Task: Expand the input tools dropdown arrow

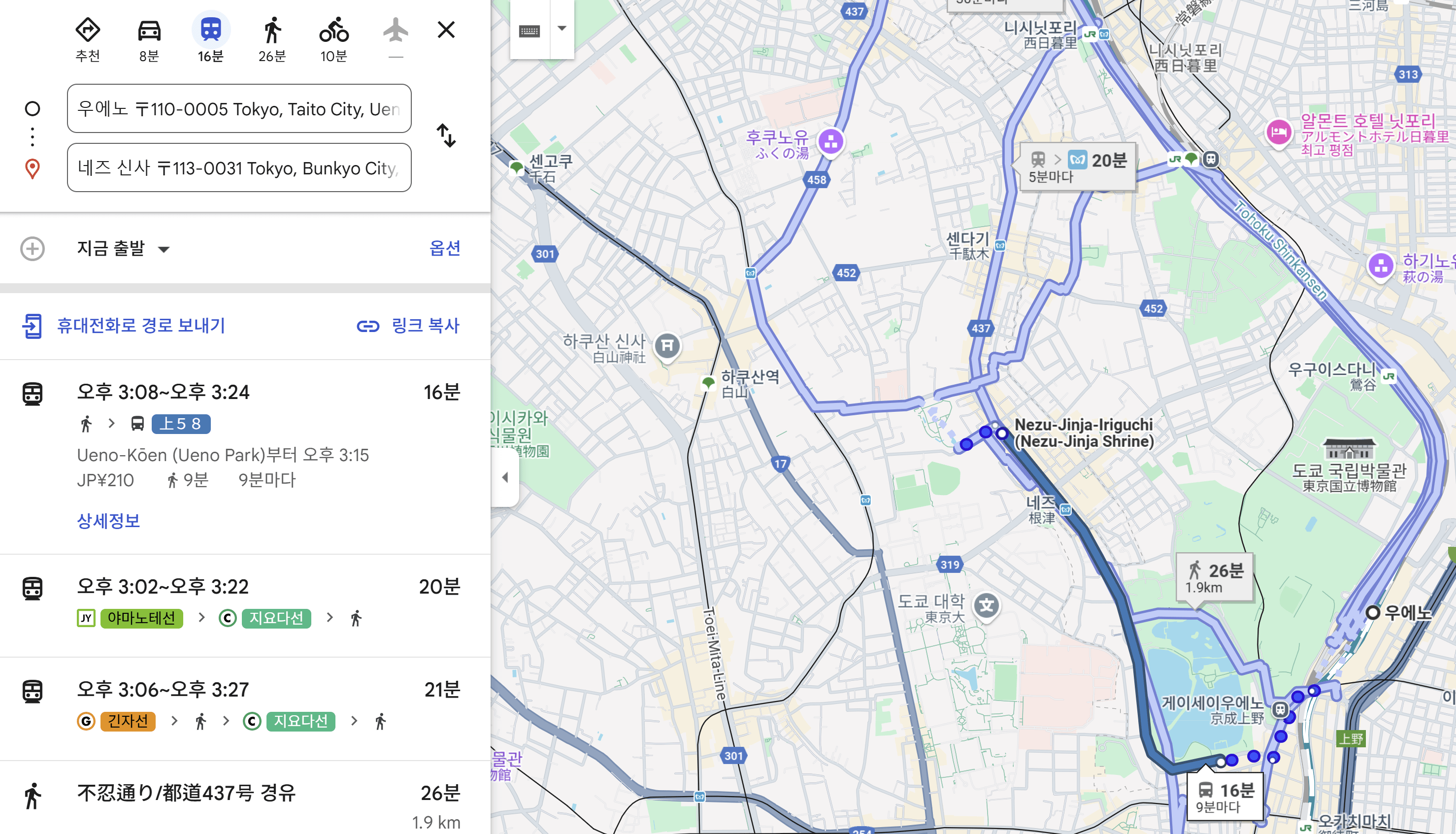Action: click(562, 29)
